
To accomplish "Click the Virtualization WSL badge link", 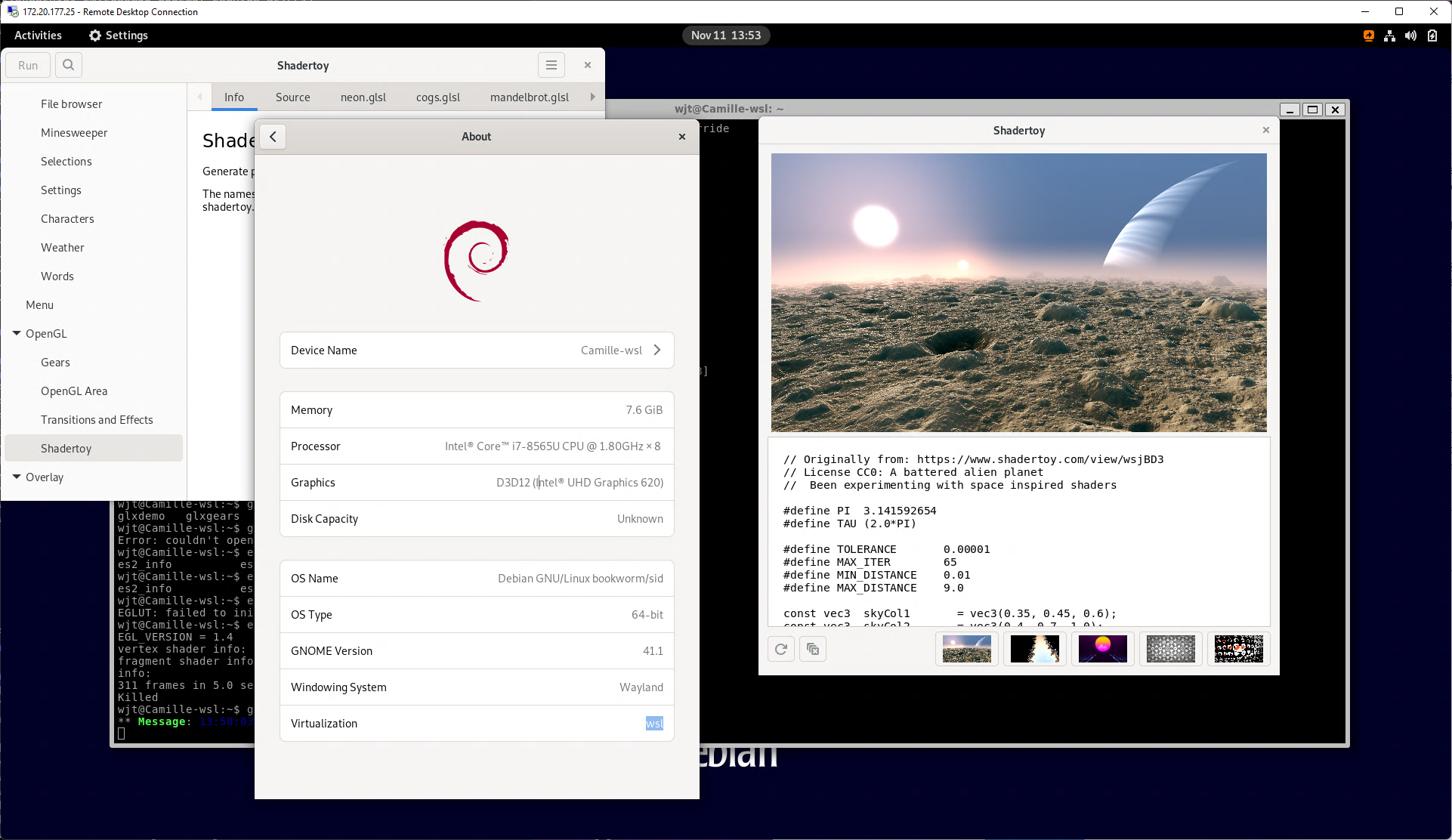I will point(654,722).
